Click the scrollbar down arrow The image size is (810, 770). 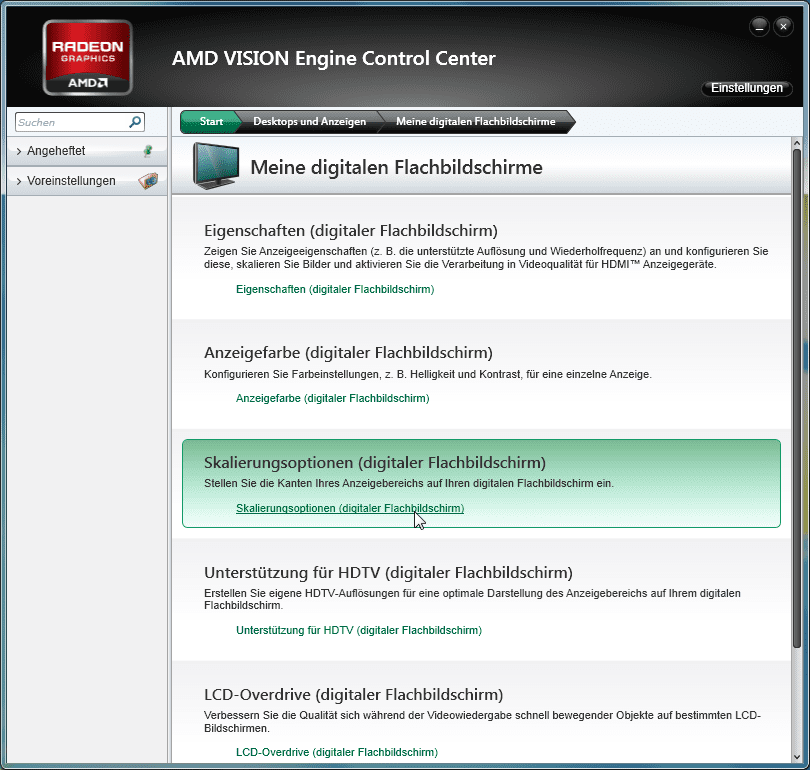pos(797,757)
